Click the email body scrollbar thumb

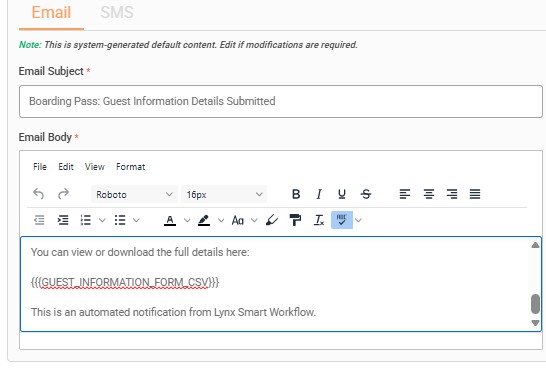coord(535,304)
